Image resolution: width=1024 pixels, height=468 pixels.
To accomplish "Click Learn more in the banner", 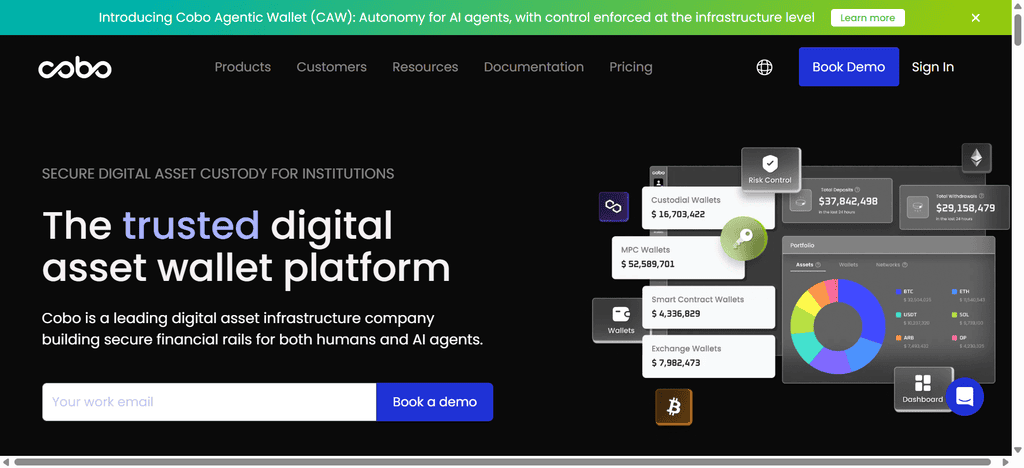I will (x=867, y=18).
